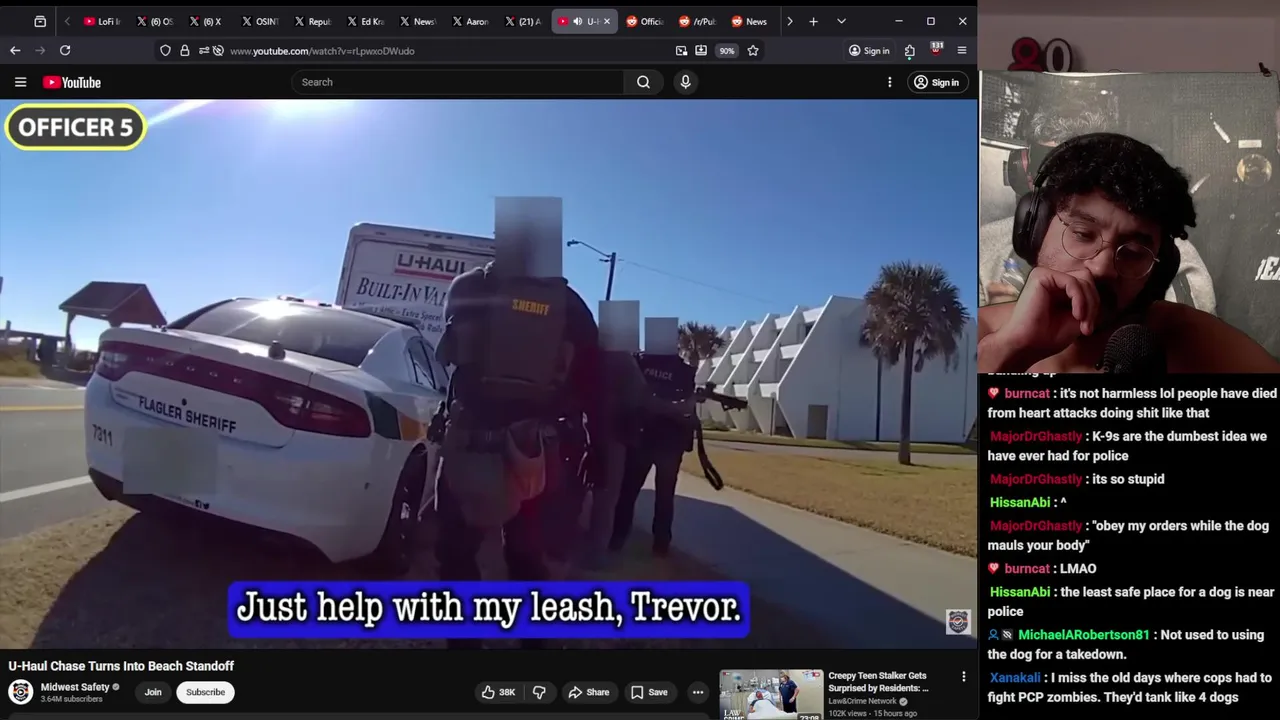Image resolution: width=1280 pixels, height=720 pixels.
Task: Like the video with 38K likes
Action: click(498, 692)
